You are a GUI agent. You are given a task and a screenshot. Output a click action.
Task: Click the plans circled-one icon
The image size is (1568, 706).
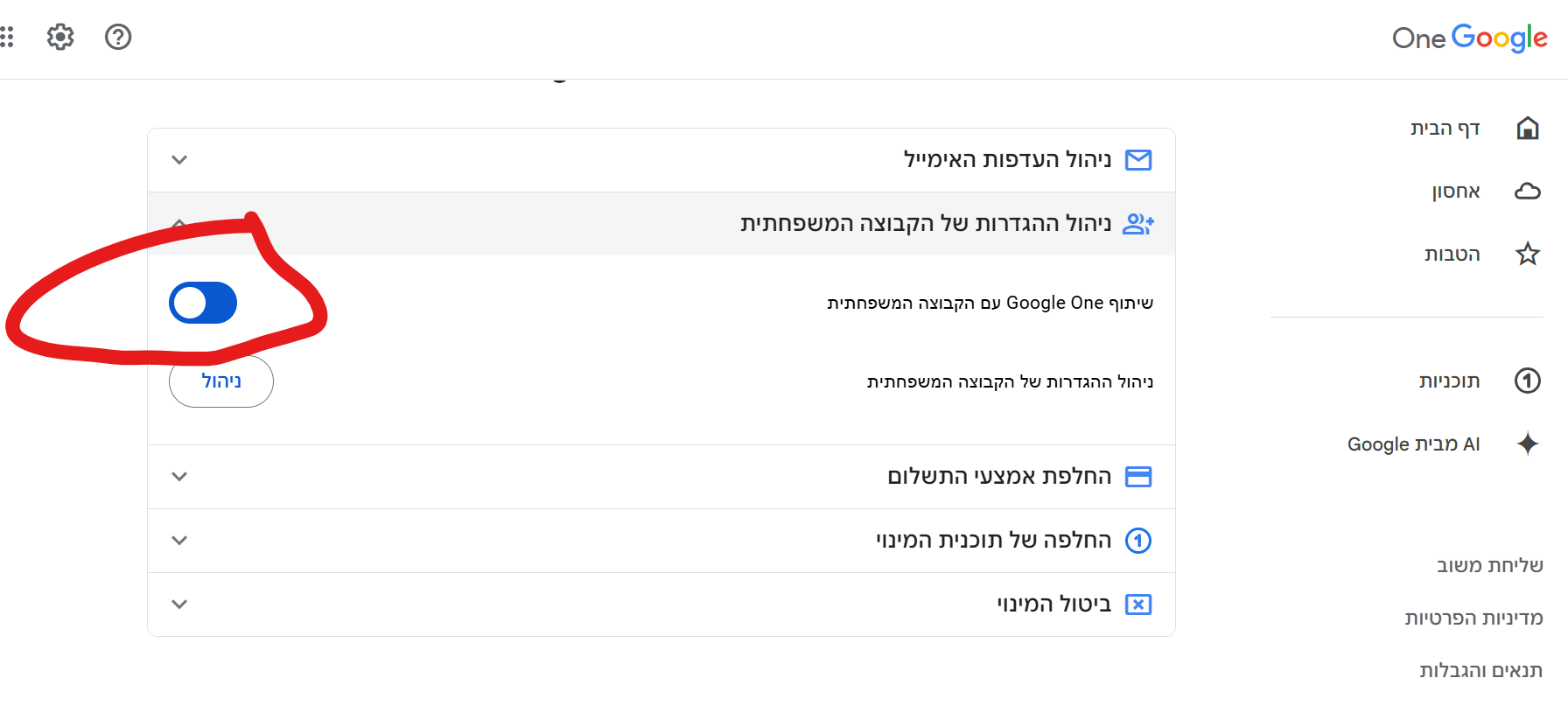(1528, 381)
